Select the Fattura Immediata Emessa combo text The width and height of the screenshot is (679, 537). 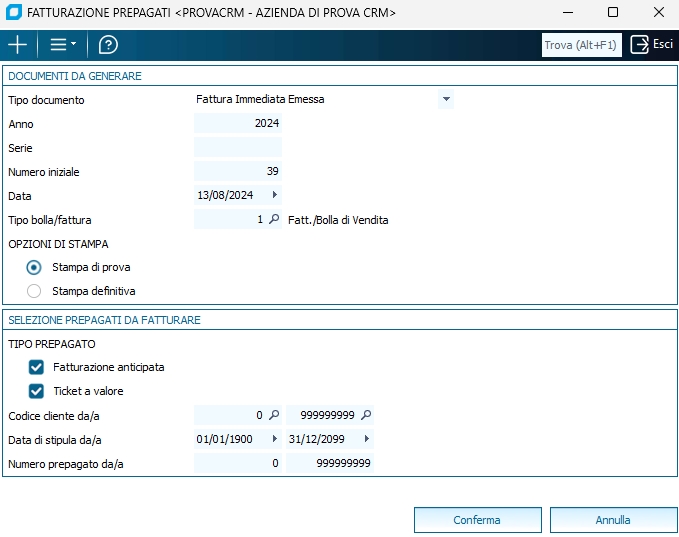click(260, 99)
